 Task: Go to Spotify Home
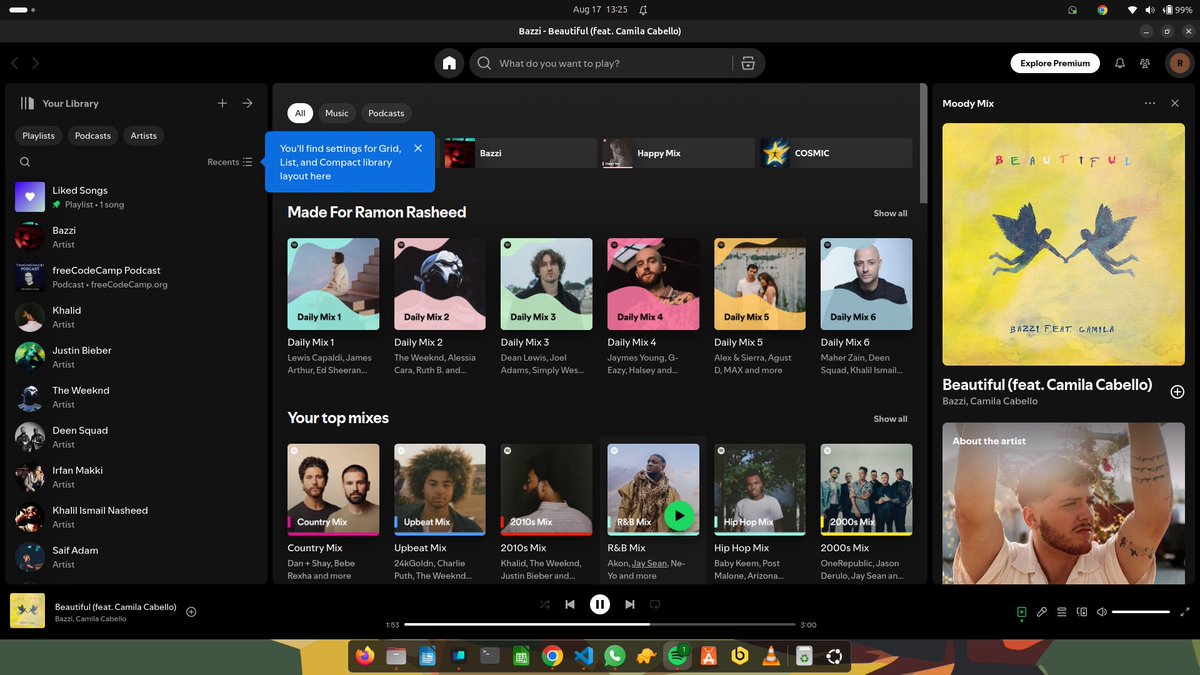tap(449, 63)
